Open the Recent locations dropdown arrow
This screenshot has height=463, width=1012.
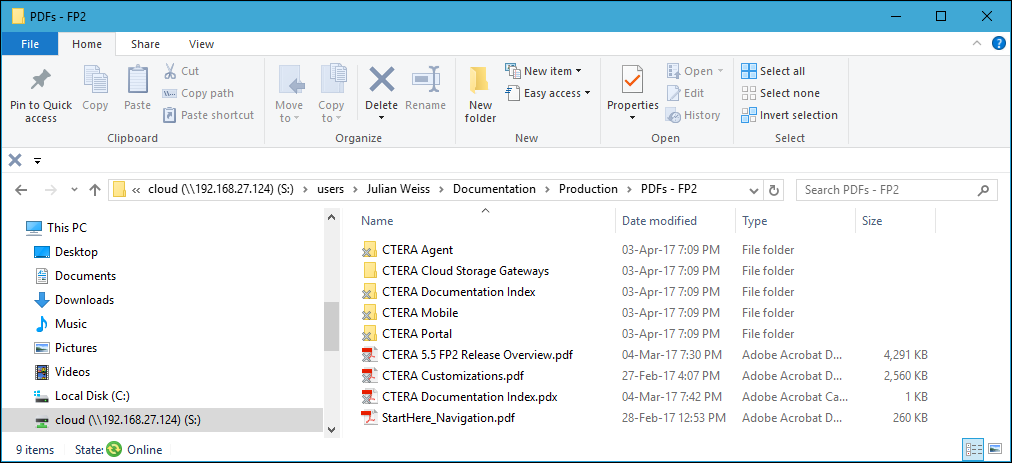(x=74, y=190)
